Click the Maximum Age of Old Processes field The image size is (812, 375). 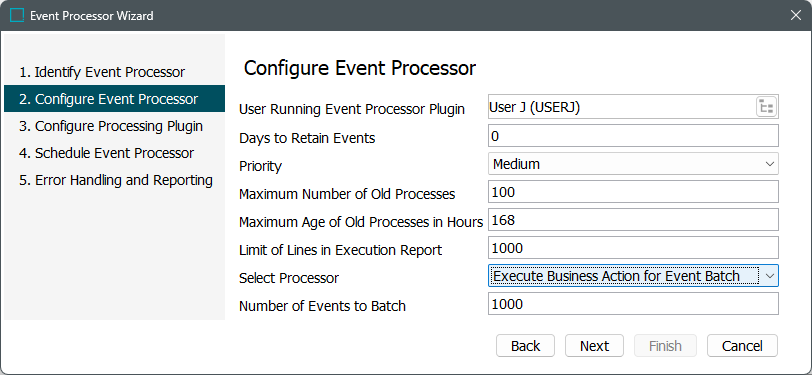(633, 220)
